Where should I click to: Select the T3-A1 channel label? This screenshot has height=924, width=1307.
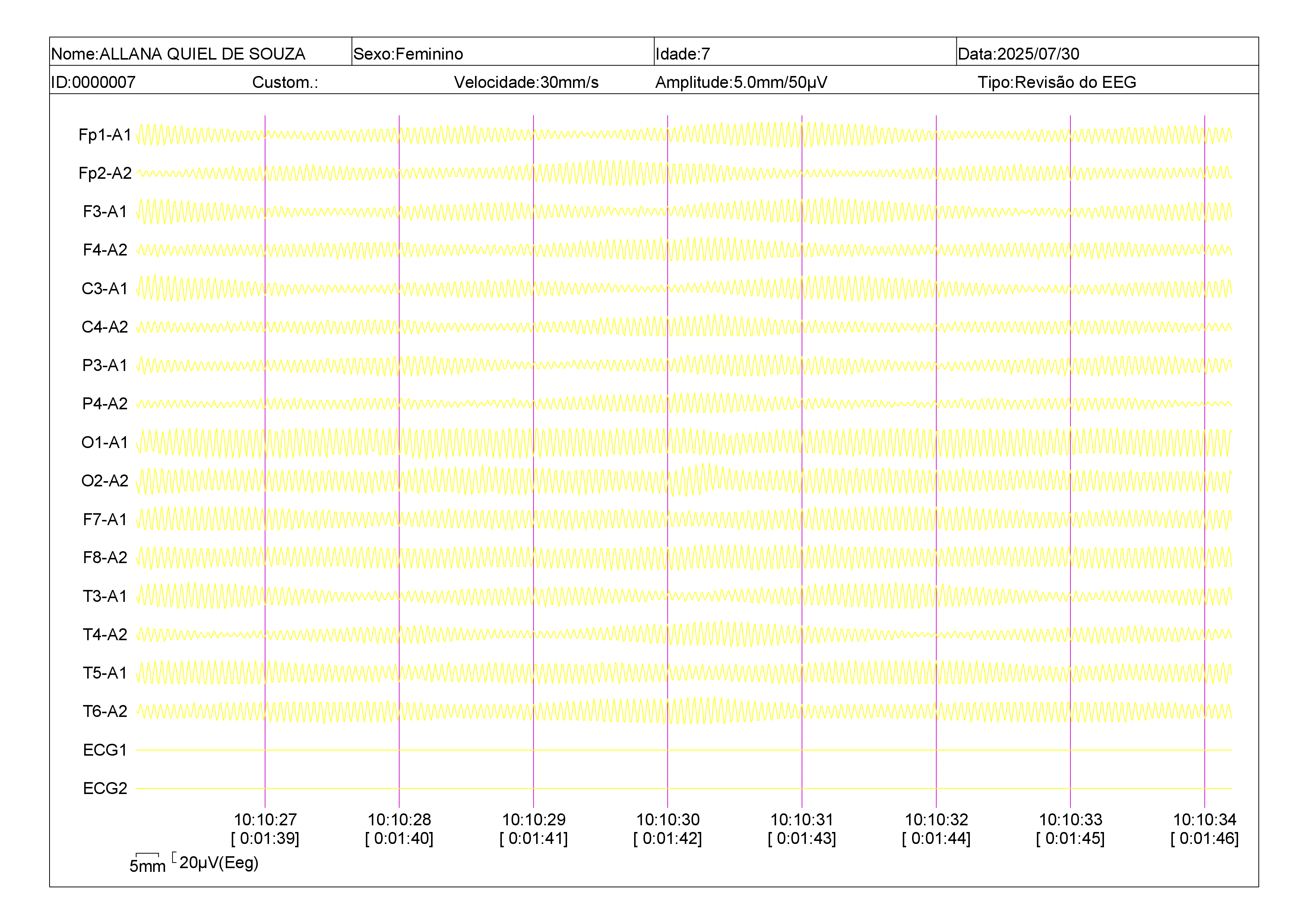coord(105,596)
